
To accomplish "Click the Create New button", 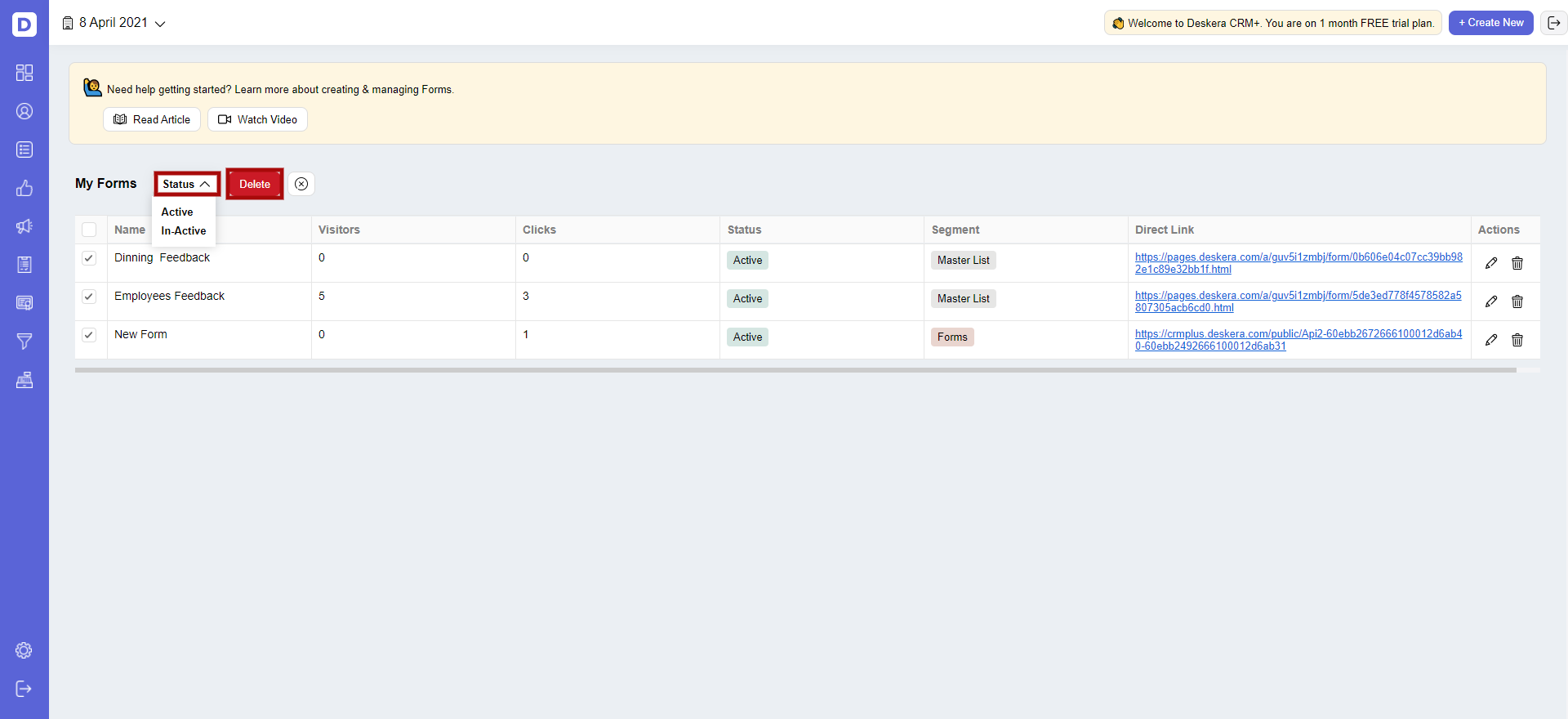I will coord(1491,23).
